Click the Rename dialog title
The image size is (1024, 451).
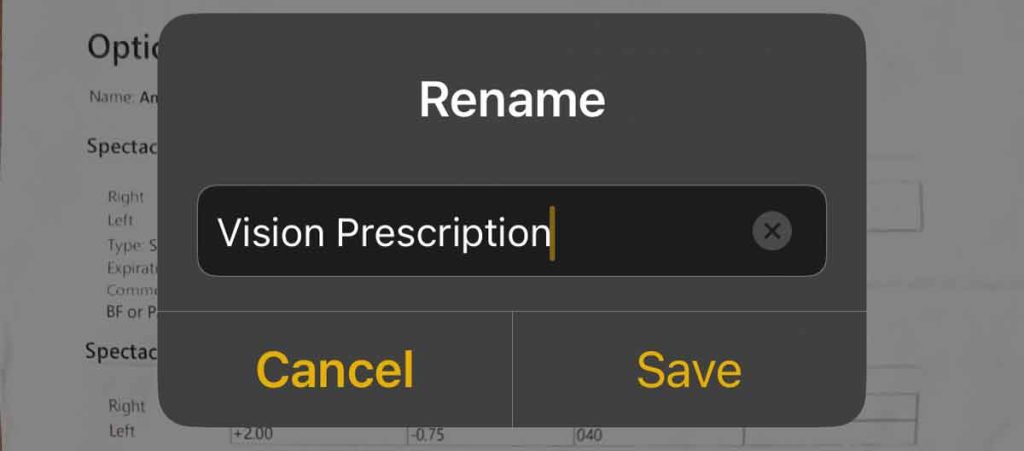(x=512, y=100)
